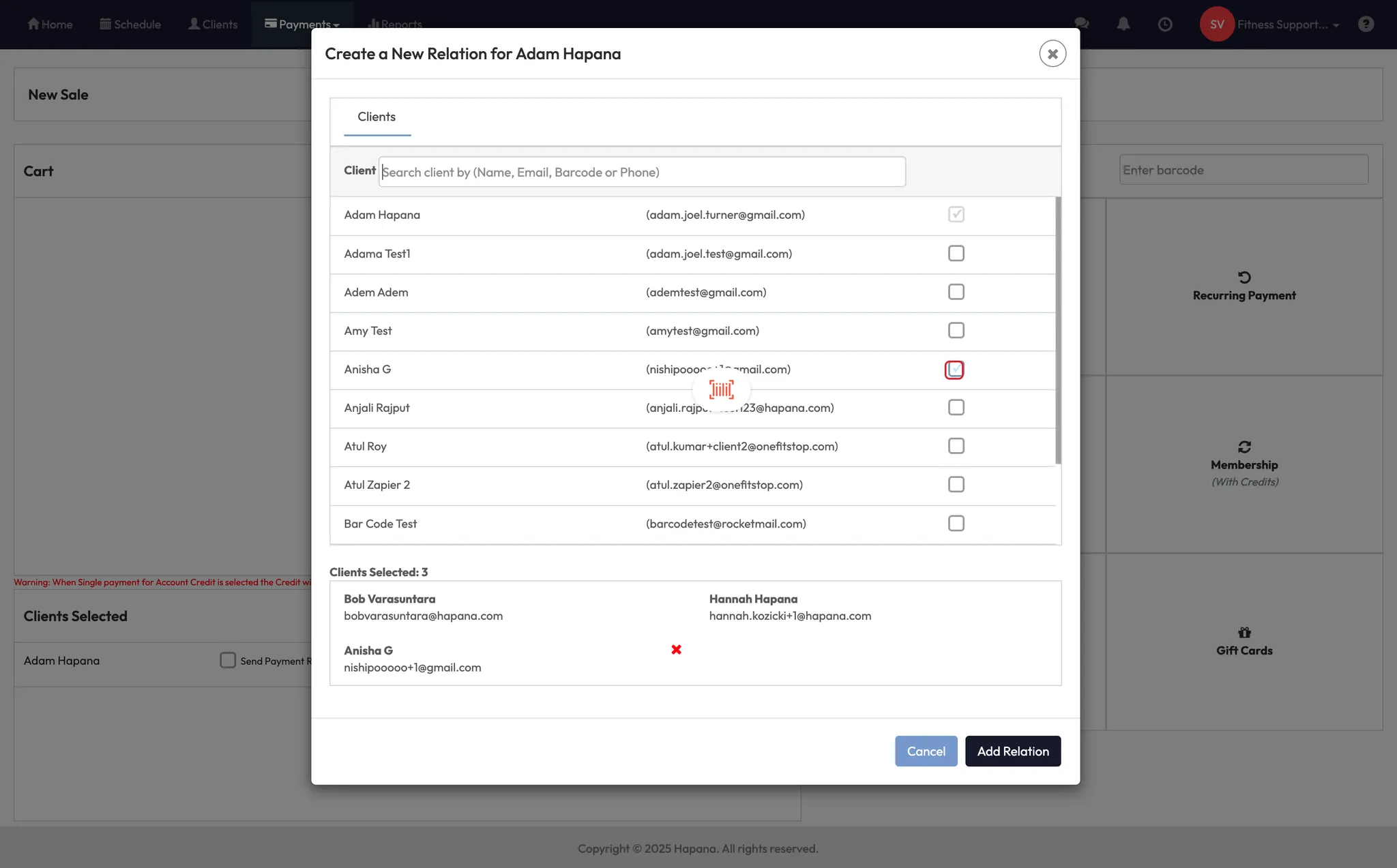Screen dimensions: 1397x868
Task: Select the Atul Roy checkbox
Action: (956, 446)
